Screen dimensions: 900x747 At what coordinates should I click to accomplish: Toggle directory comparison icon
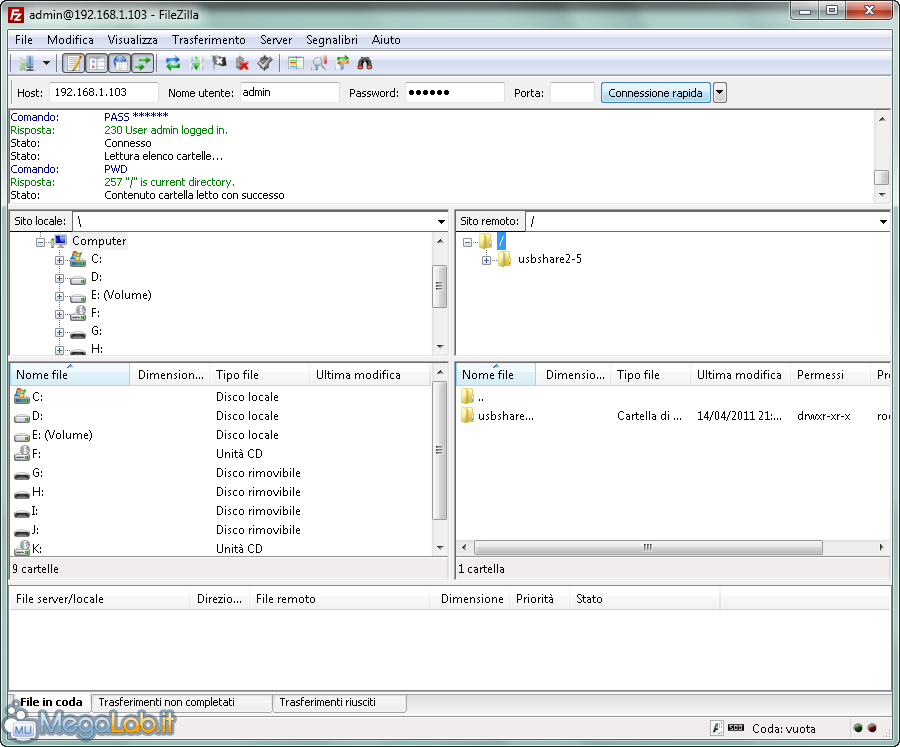tap(319, 63)
